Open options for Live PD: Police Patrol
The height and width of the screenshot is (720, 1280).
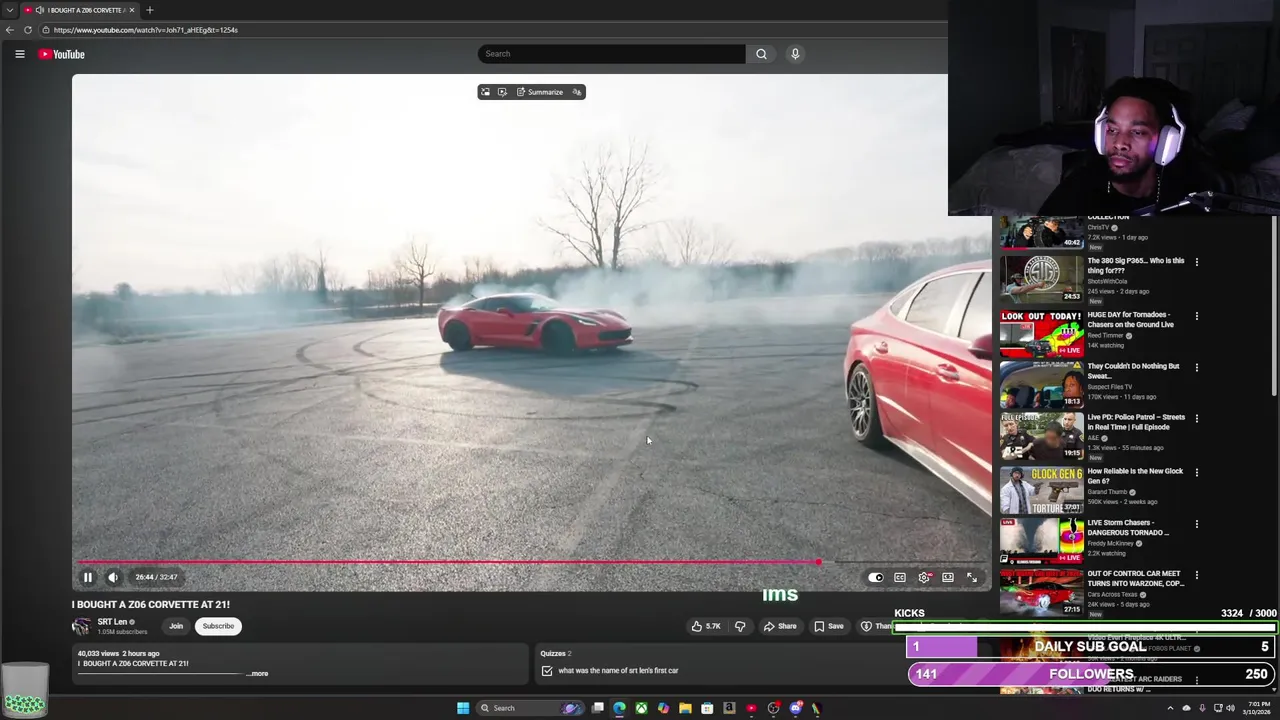1196,418
